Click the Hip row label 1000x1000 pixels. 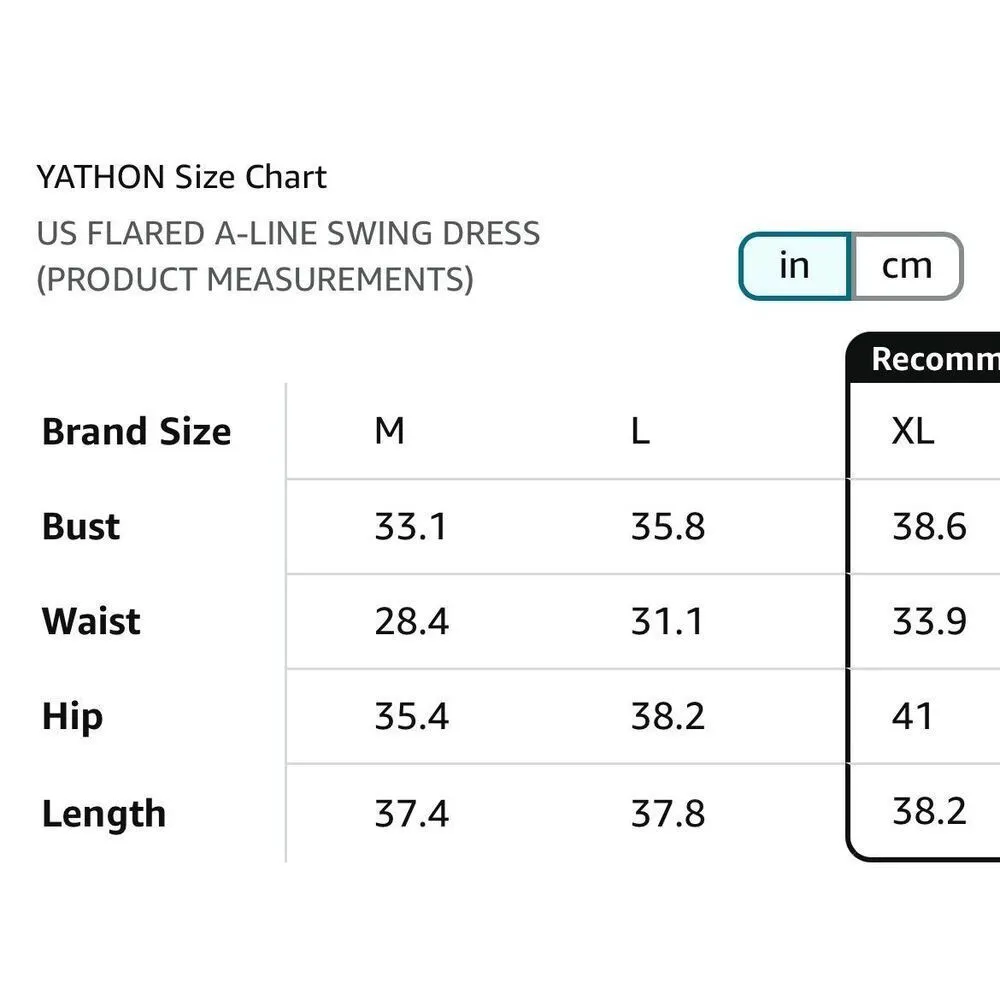pos(72,717)
